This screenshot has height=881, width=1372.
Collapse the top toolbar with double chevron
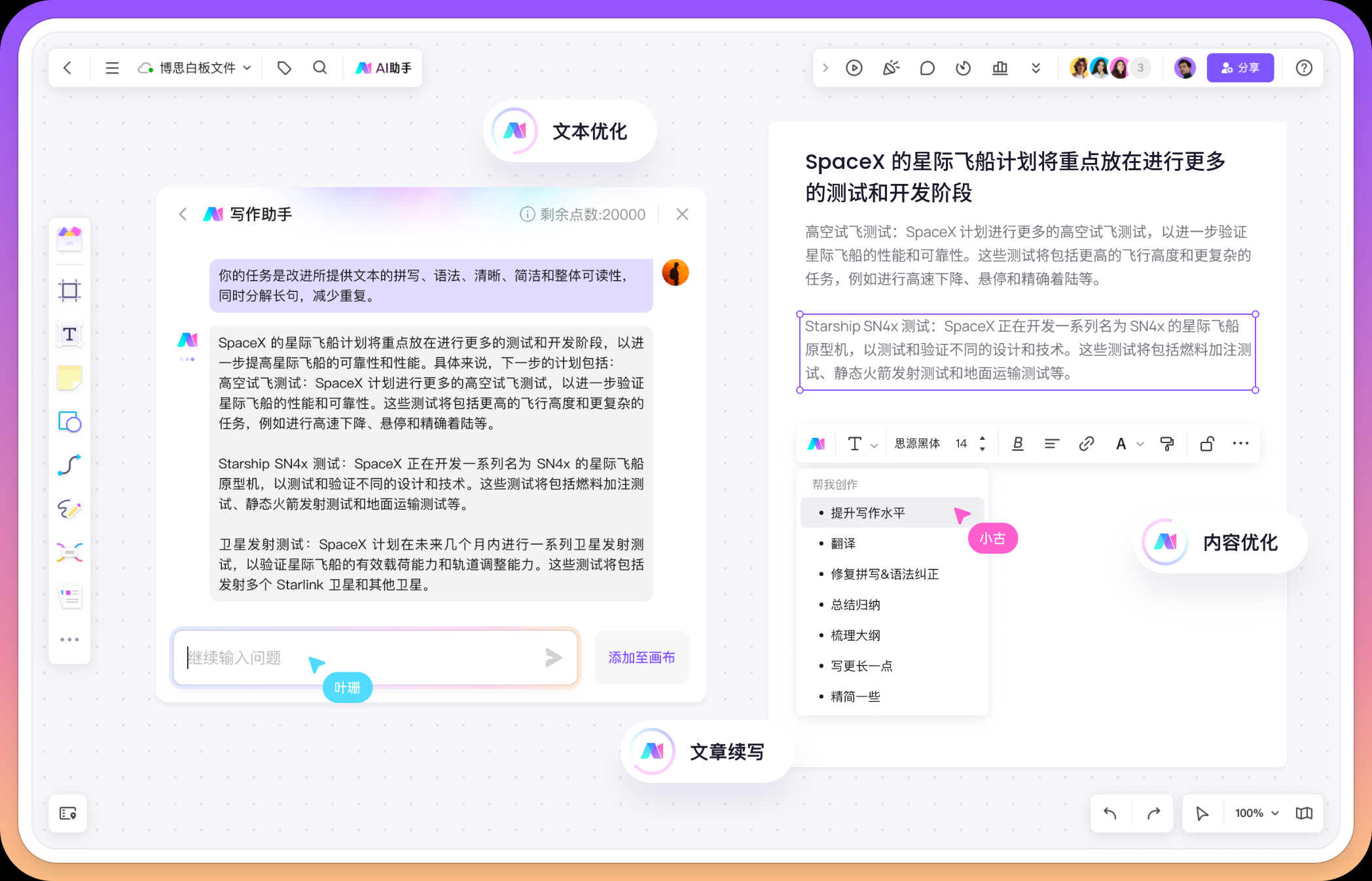click(x=1036, y=67)
